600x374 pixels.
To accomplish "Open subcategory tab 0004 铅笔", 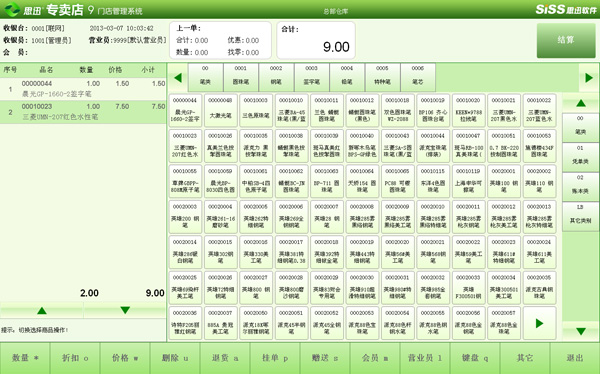I will (347, 78).
